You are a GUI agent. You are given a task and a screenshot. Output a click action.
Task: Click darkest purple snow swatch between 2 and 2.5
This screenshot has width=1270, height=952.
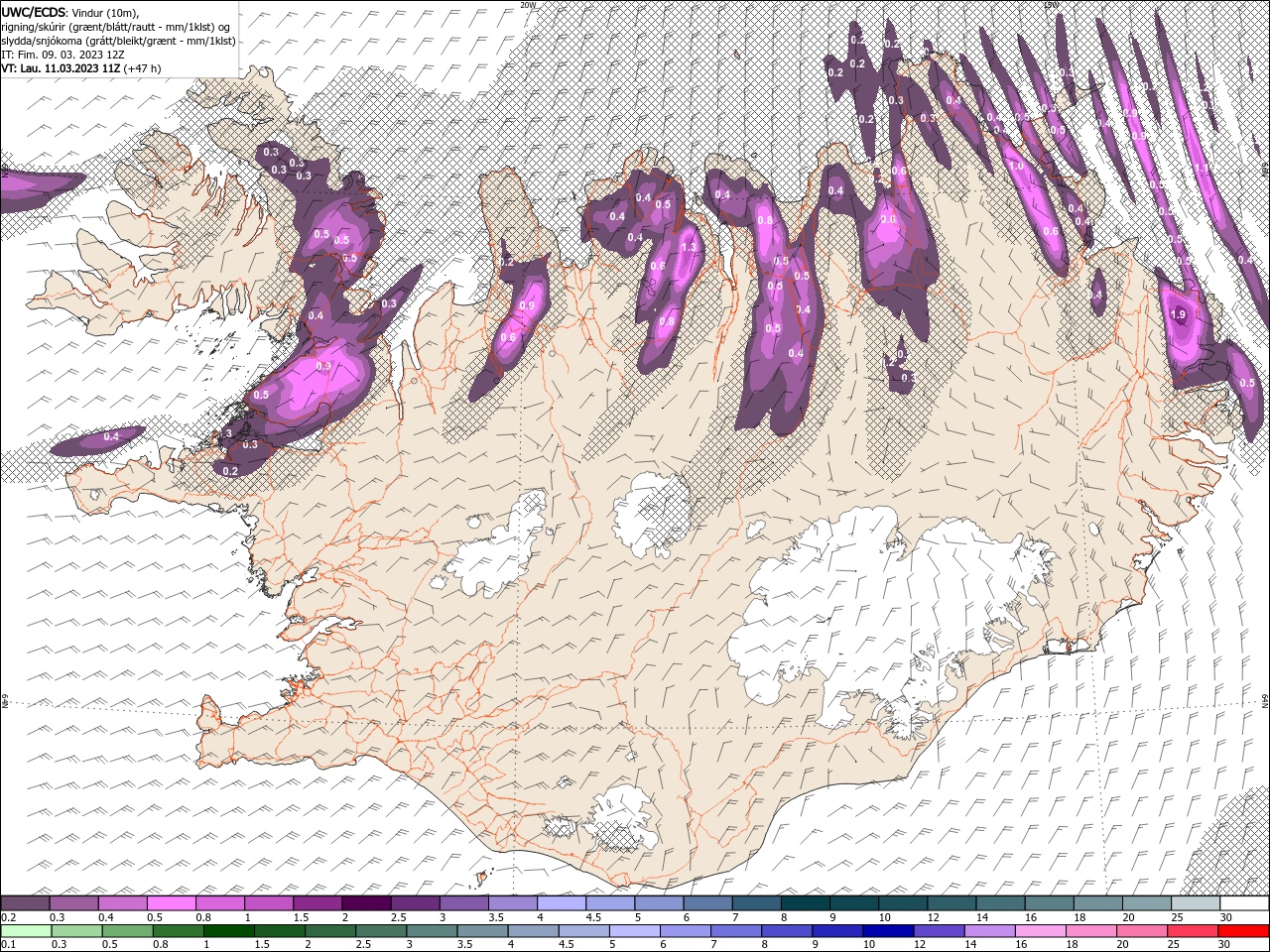tap(366, 903)
